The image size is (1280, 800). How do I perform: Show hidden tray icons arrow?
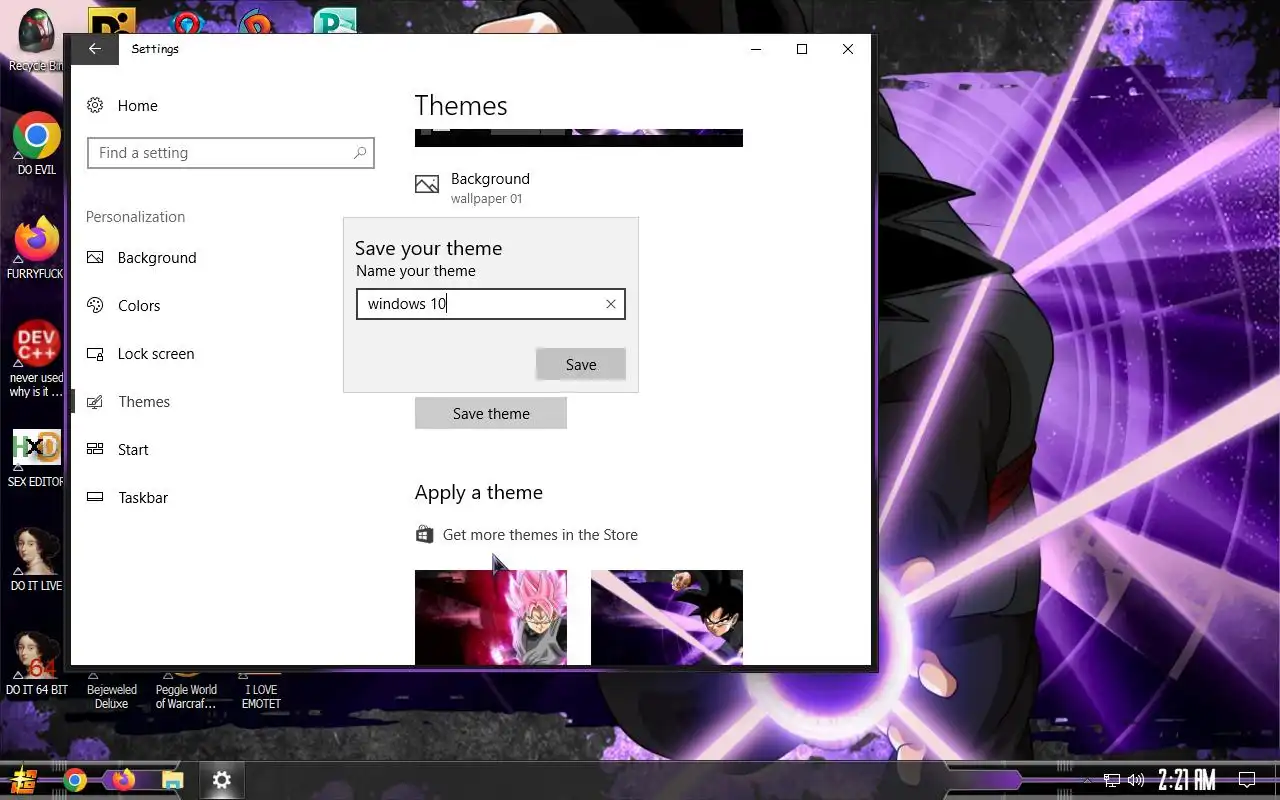(x=1087, y=781)
